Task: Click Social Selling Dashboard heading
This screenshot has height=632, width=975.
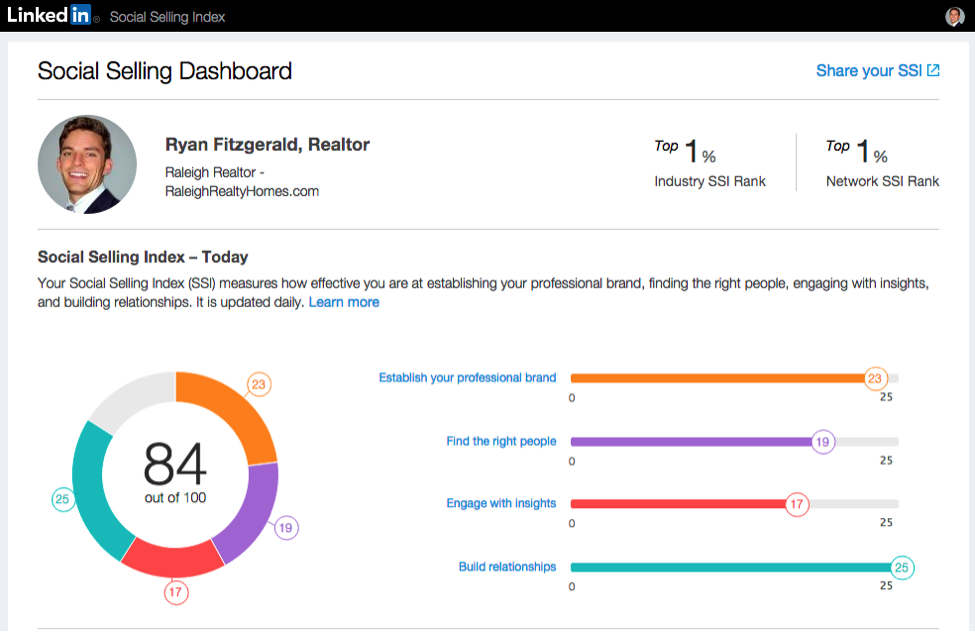Action: [x=165, y=71]
